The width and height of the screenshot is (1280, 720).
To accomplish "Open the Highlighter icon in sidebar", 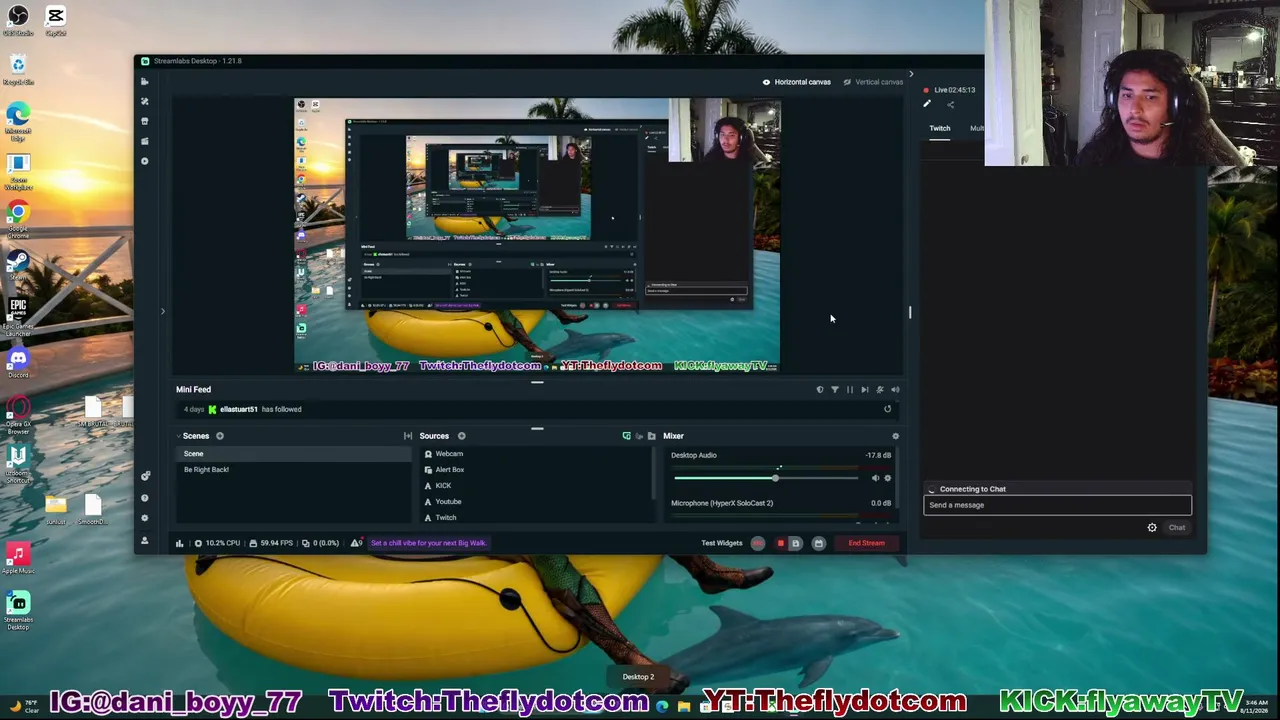I will click(x=145, y=141).
